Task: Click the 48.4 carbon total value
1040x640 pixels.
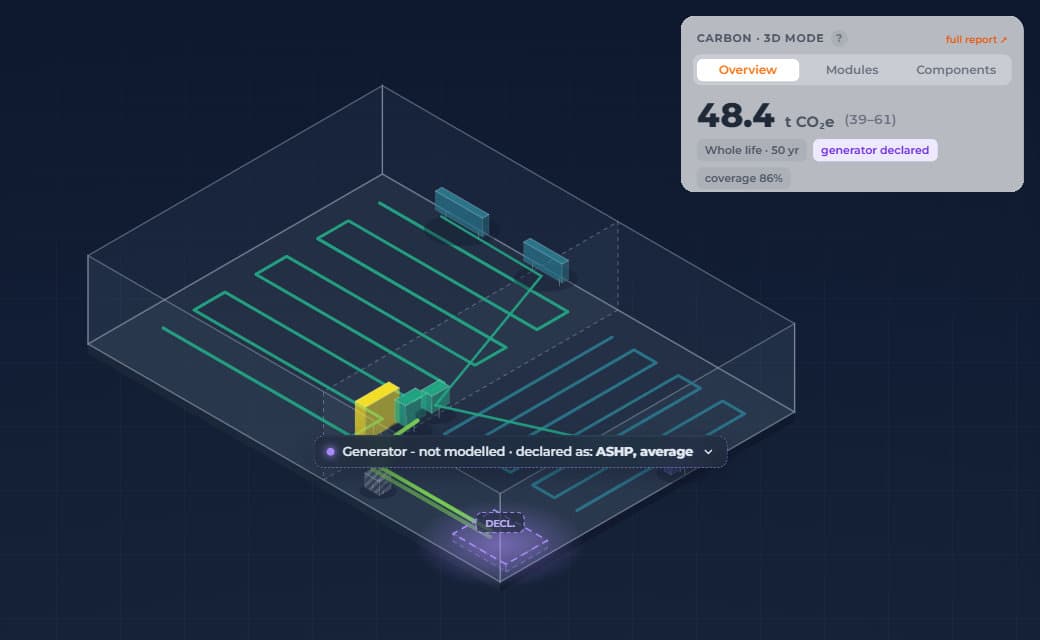Action: tap(735, 116)
